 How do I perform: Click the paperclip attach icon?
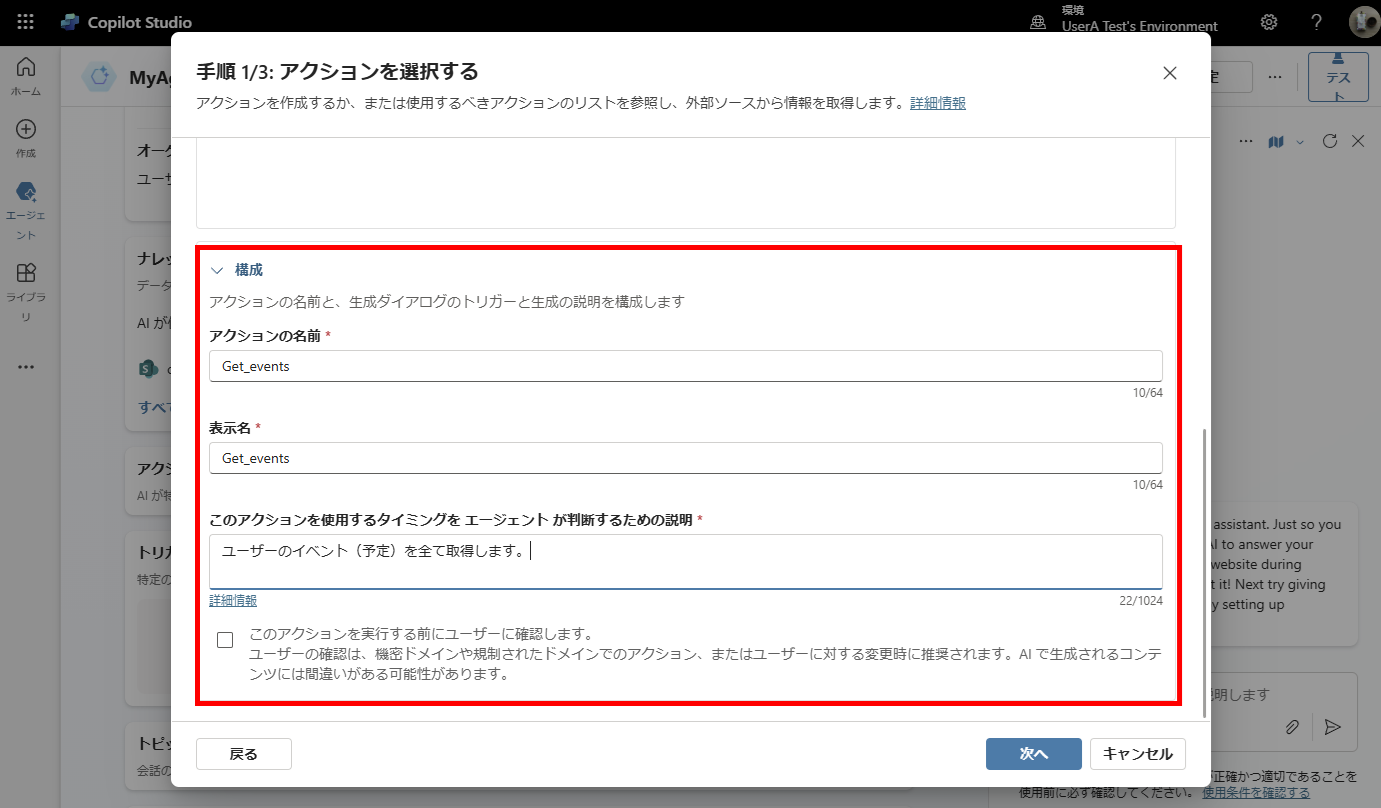pos(1292,727)
